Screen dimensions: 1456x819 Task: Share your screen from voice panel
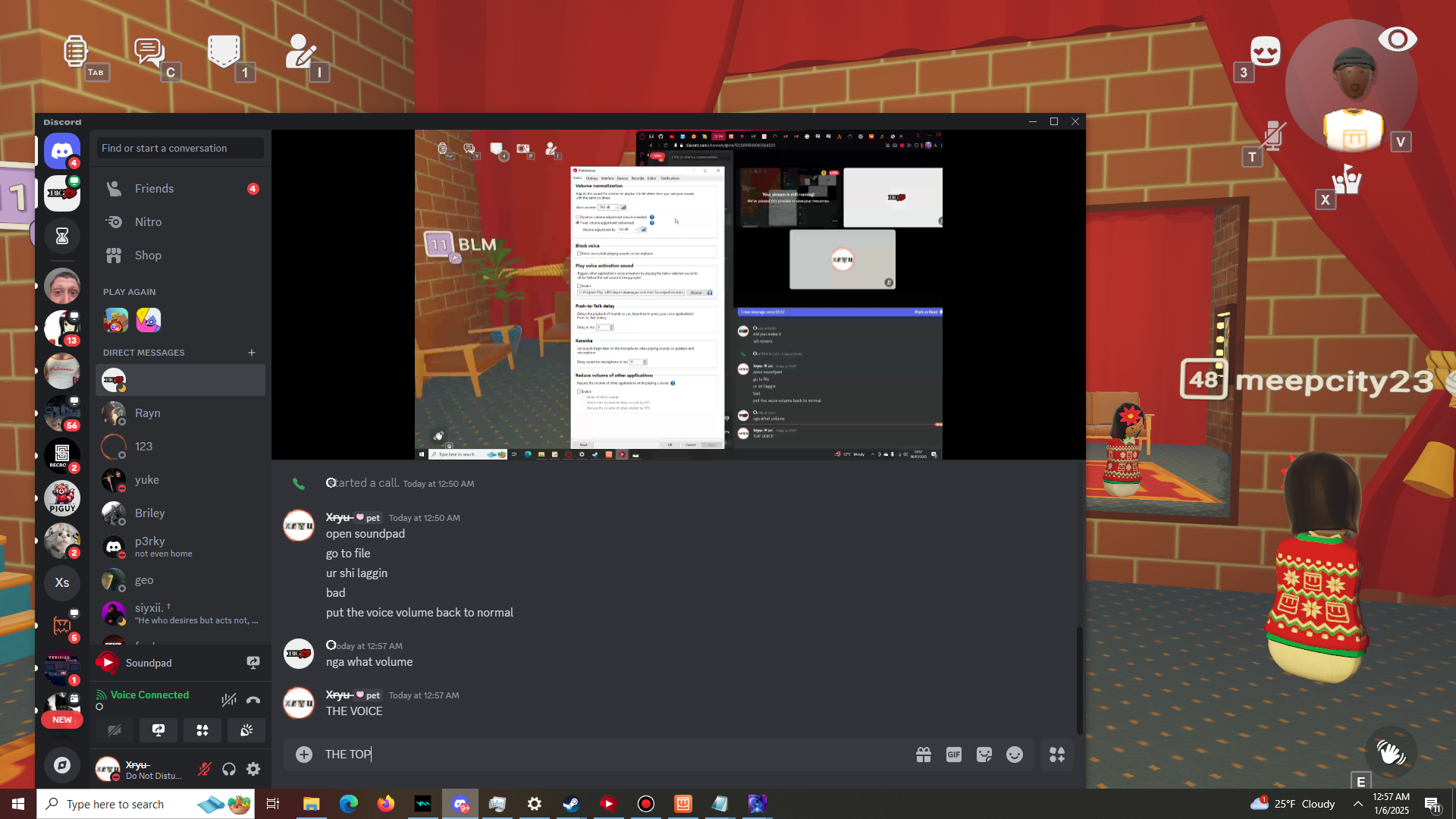coord(158,730)
